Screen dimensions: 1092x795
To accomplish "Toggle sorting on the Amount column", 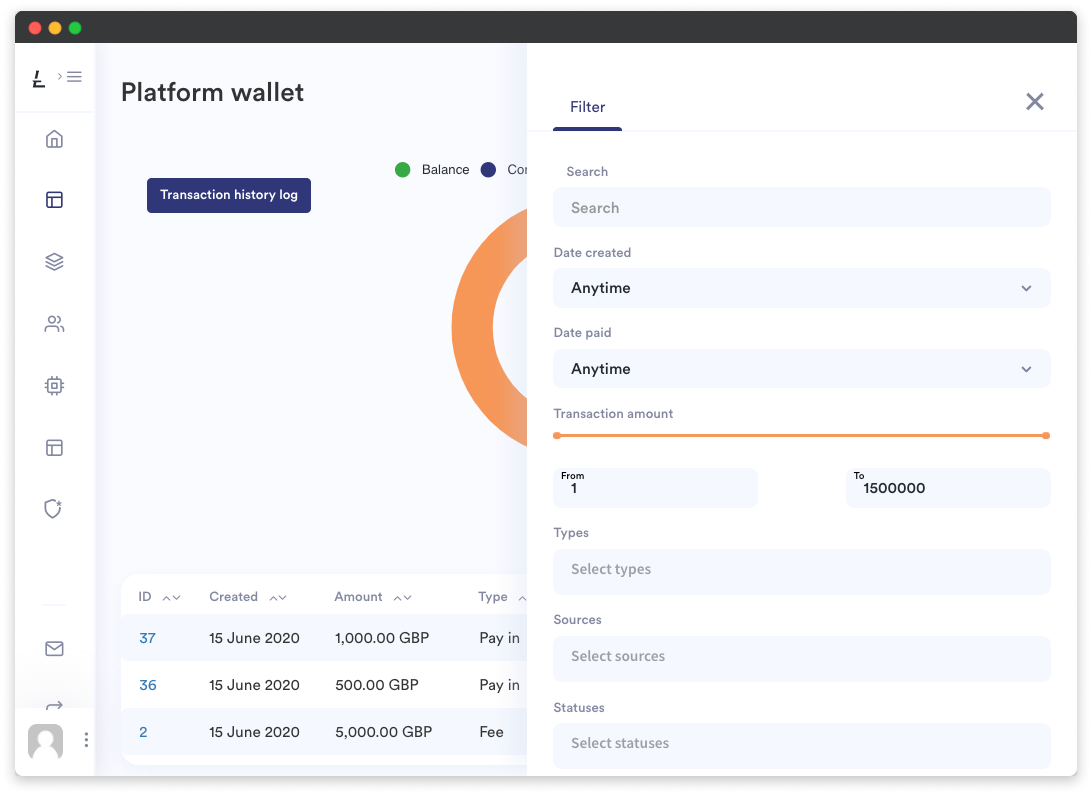I will (x=403, y=596).
